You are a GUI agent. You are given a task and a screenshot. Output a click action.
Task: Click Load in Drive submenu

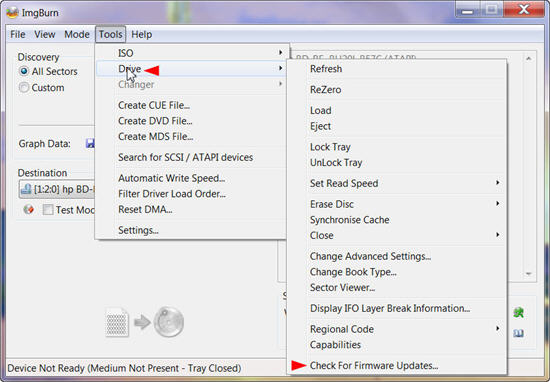pyautogui.click(x=397, y=110)
